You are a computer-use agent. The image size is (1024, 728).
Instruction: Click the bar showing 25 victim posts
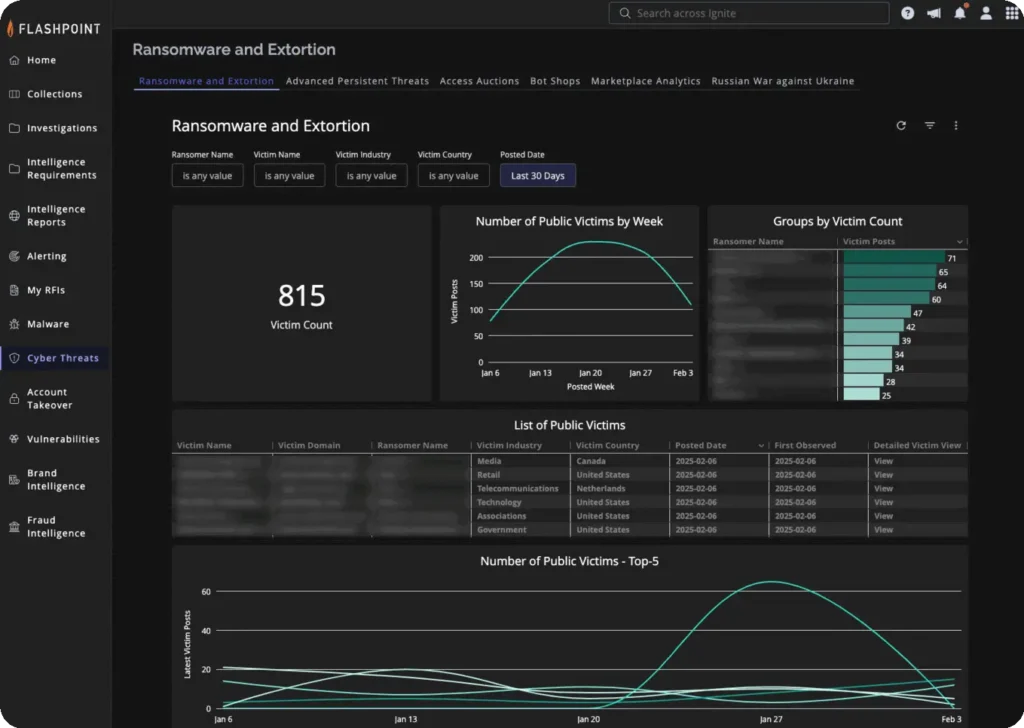861,394
